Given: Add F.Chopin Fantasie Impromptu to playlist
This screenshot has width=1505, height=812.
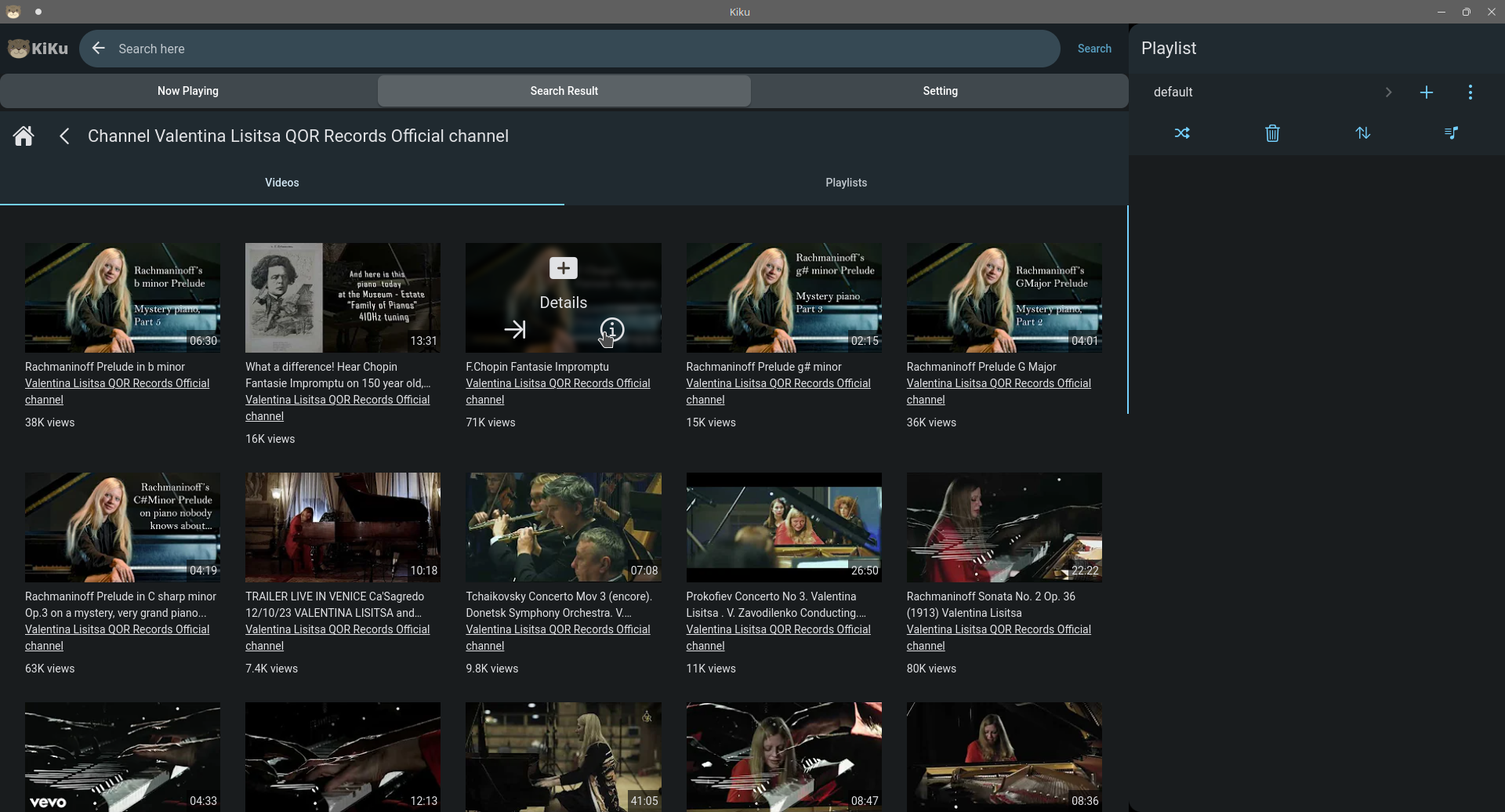Looking at the screenshot, I should [563, 268].
